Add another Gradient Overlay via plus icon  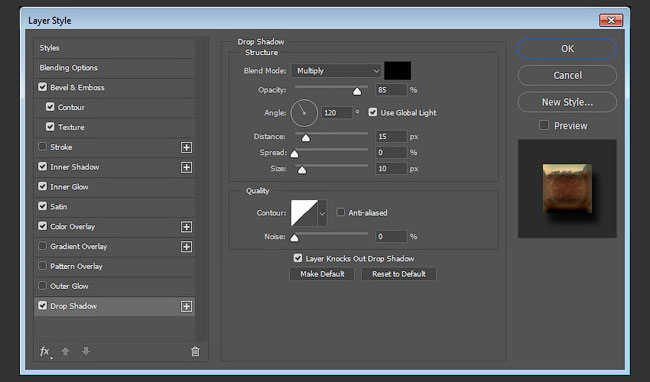tap(187, 247)
